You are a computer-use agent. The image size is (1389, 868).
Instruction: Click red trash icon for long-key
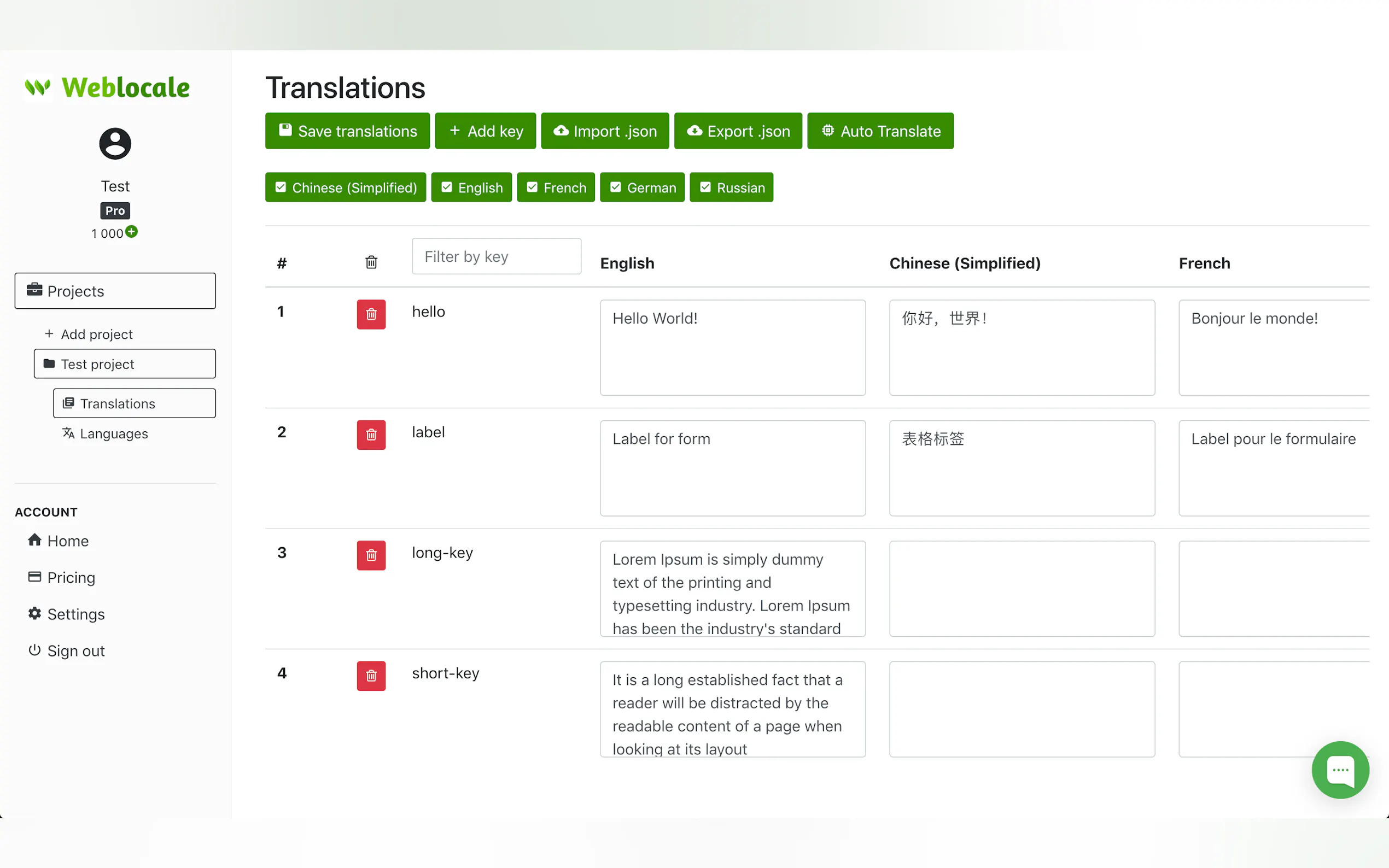[x=371, y=555]
